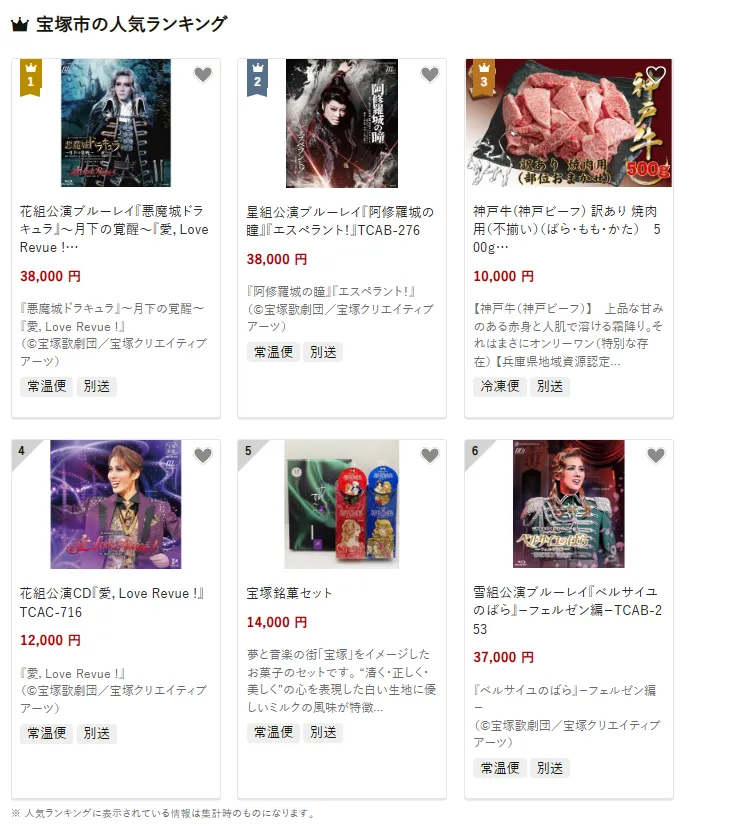Click the bronze rank 3 crown badge

(484, 77)
